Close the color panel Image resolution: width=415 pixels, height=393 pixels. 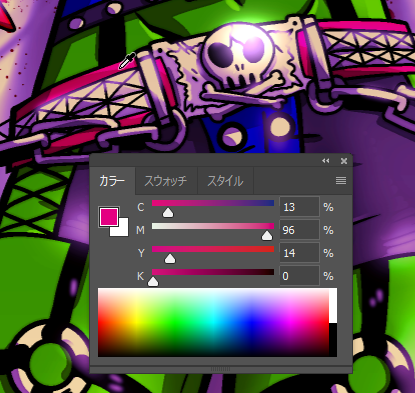pos(344,161)
